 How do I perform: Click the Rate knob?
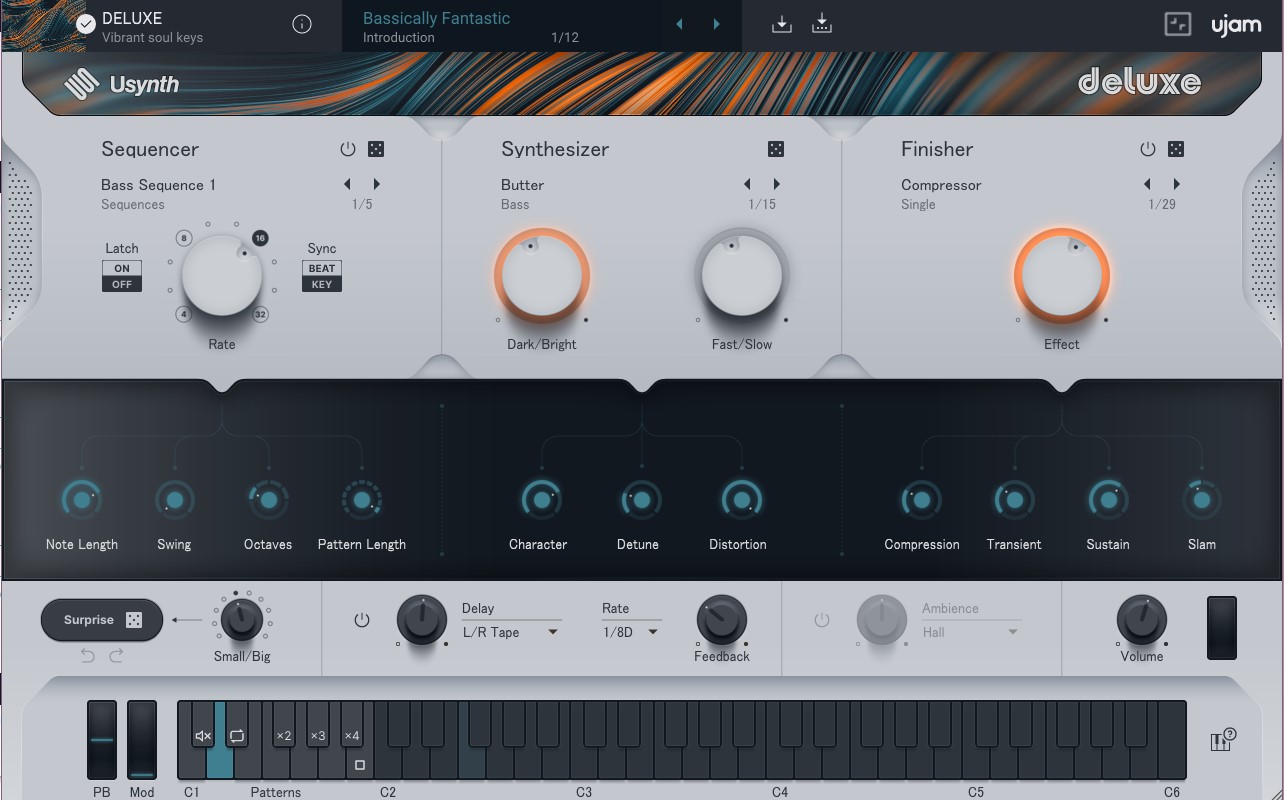coord(222,276)
